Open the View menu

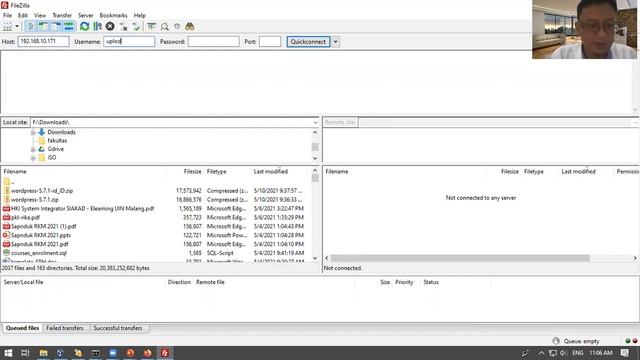coord(40,15)
